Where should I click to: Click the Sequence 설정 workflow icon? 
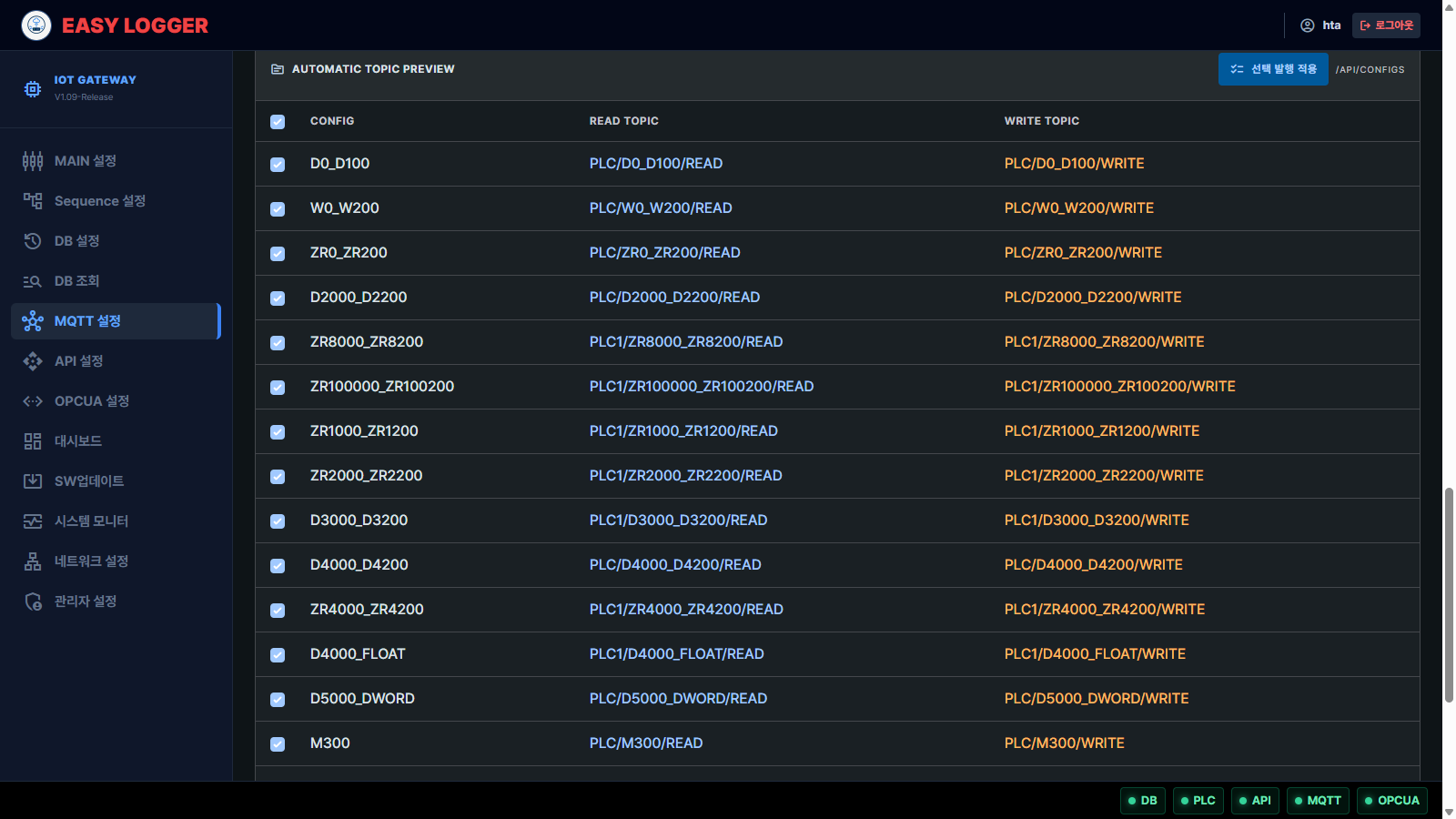[x=33, y=201]
